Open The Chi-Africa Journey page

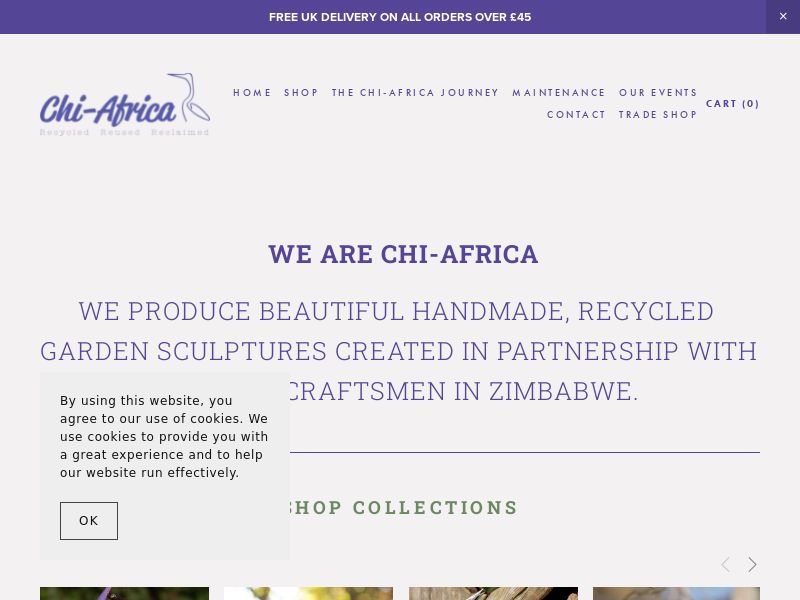pyautogui.click(x=415, y=93)
